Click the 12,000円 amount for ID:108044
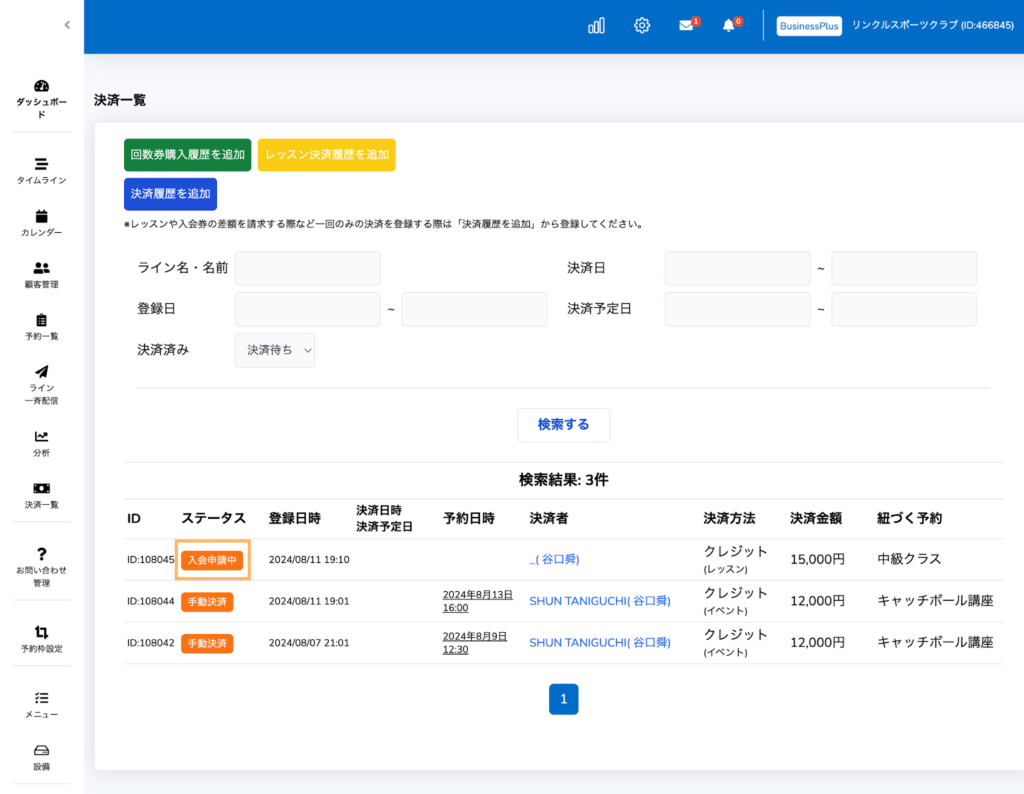 pos(818,601)
